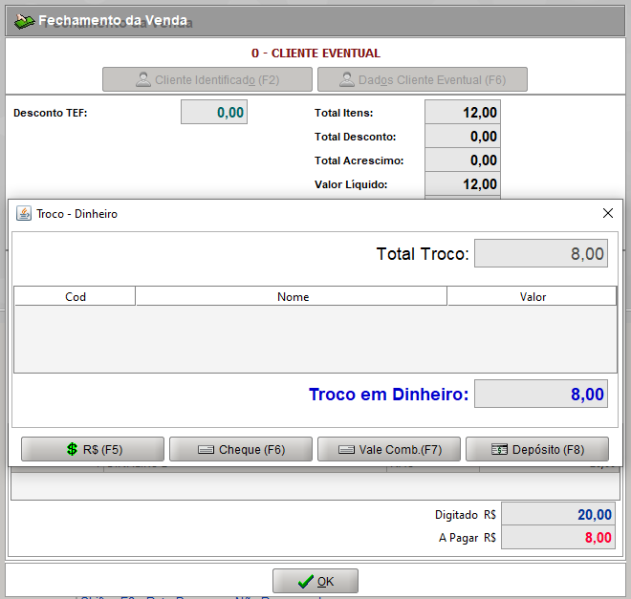Open Dados Cliente Eventual (F6)
631x599 pixels.
(x=422, y=80)
